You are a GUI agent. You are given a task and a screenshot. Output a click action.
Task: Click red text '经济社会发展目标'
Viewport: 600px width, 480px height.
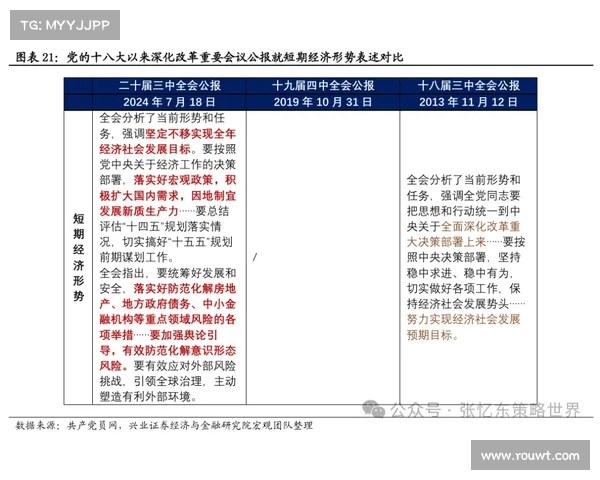click(x=145, y=149)
